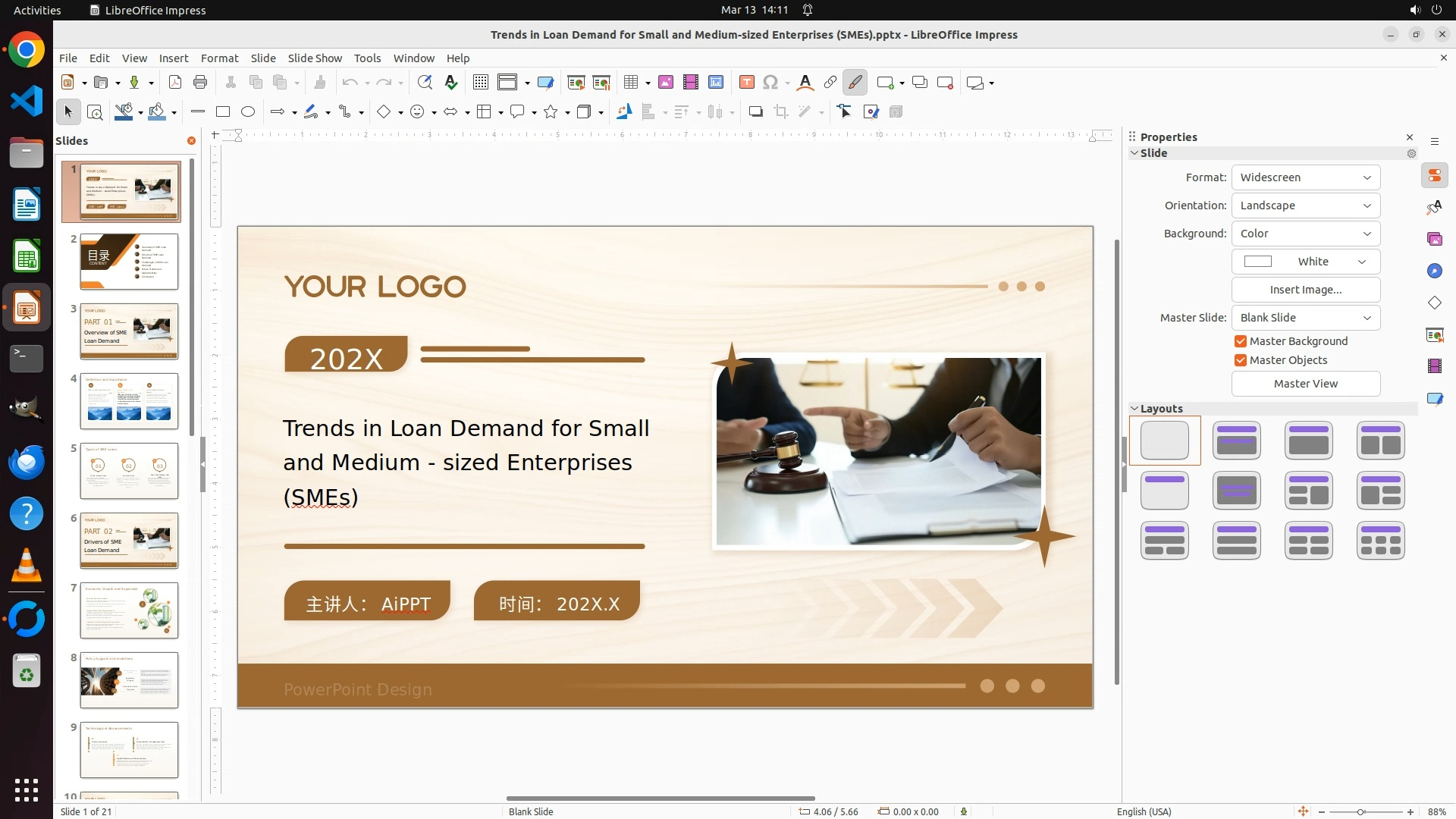The width and height of the screenshot is (1456, 819).
Task: Click the Insert Text Box icon
Action: (746, 83)
